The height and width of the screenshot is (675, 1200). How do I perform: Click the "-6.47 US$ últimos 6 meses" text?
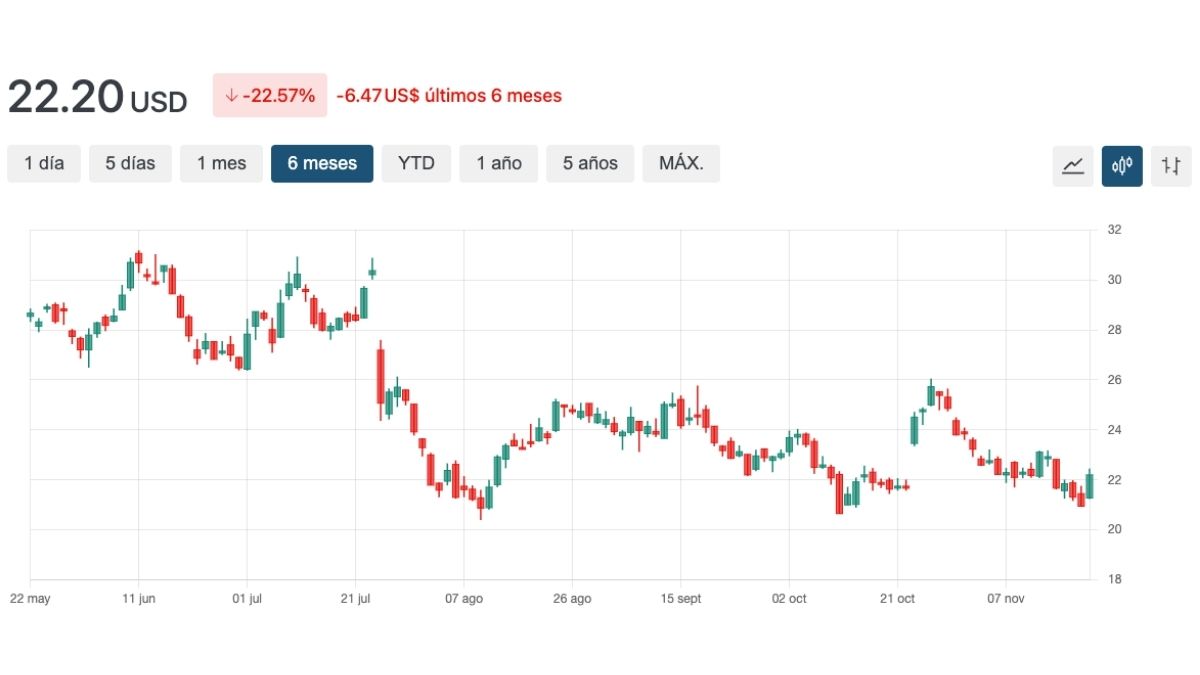454,95
